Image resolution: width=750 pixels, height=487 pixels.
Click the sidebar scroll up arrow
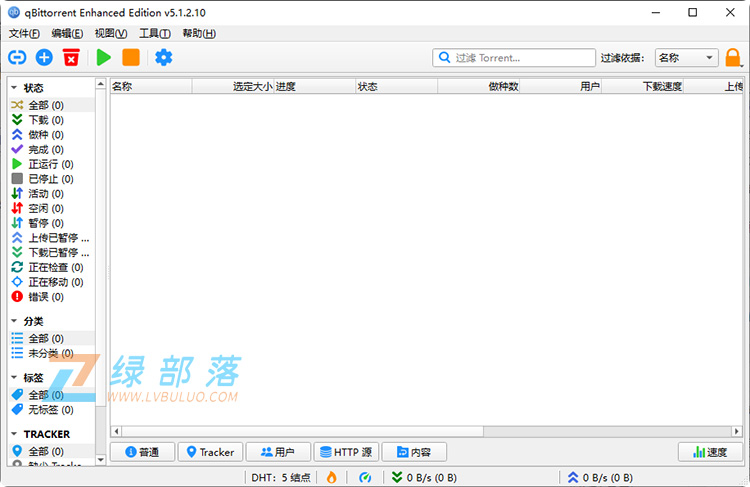pos(100,84)
